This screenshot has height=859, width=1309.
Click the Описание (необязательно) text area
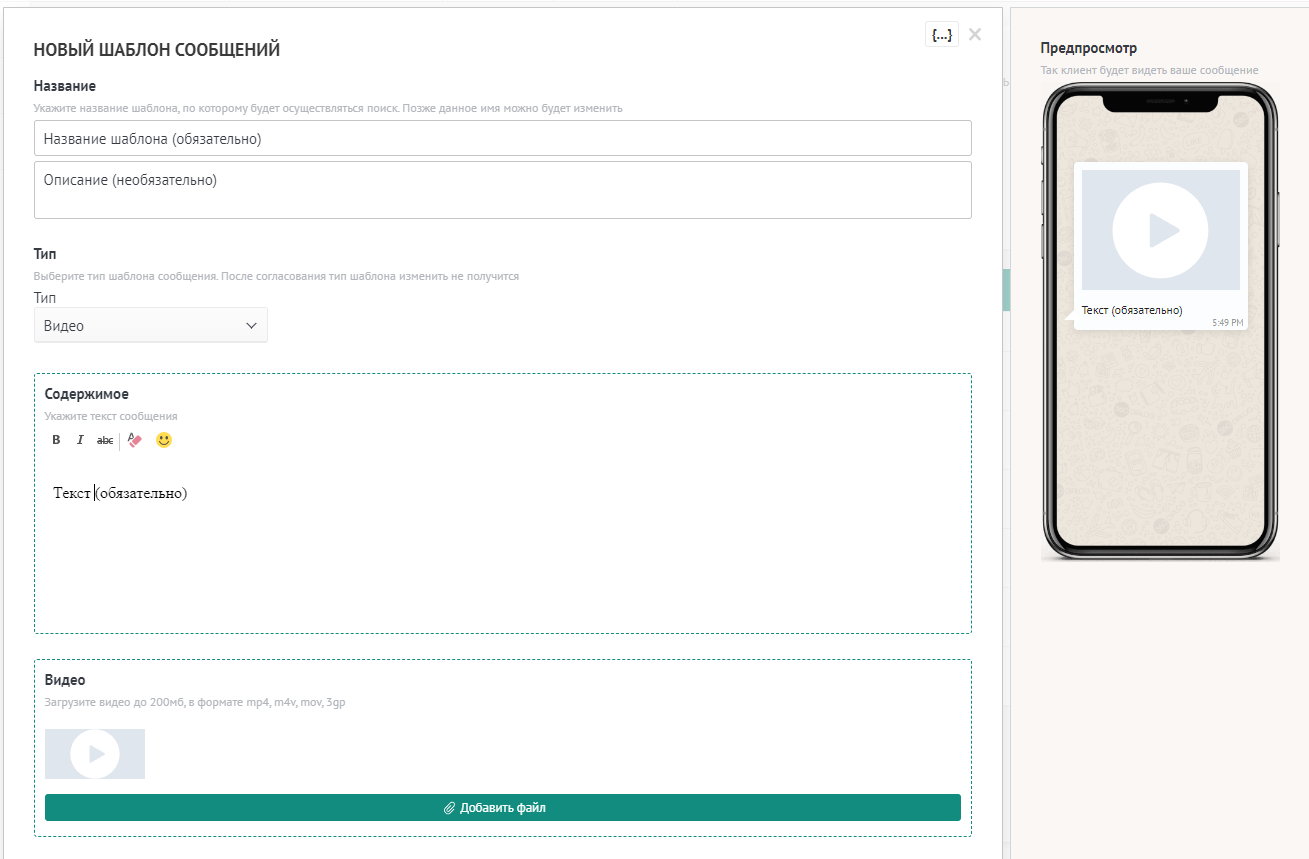coord(503,190)
